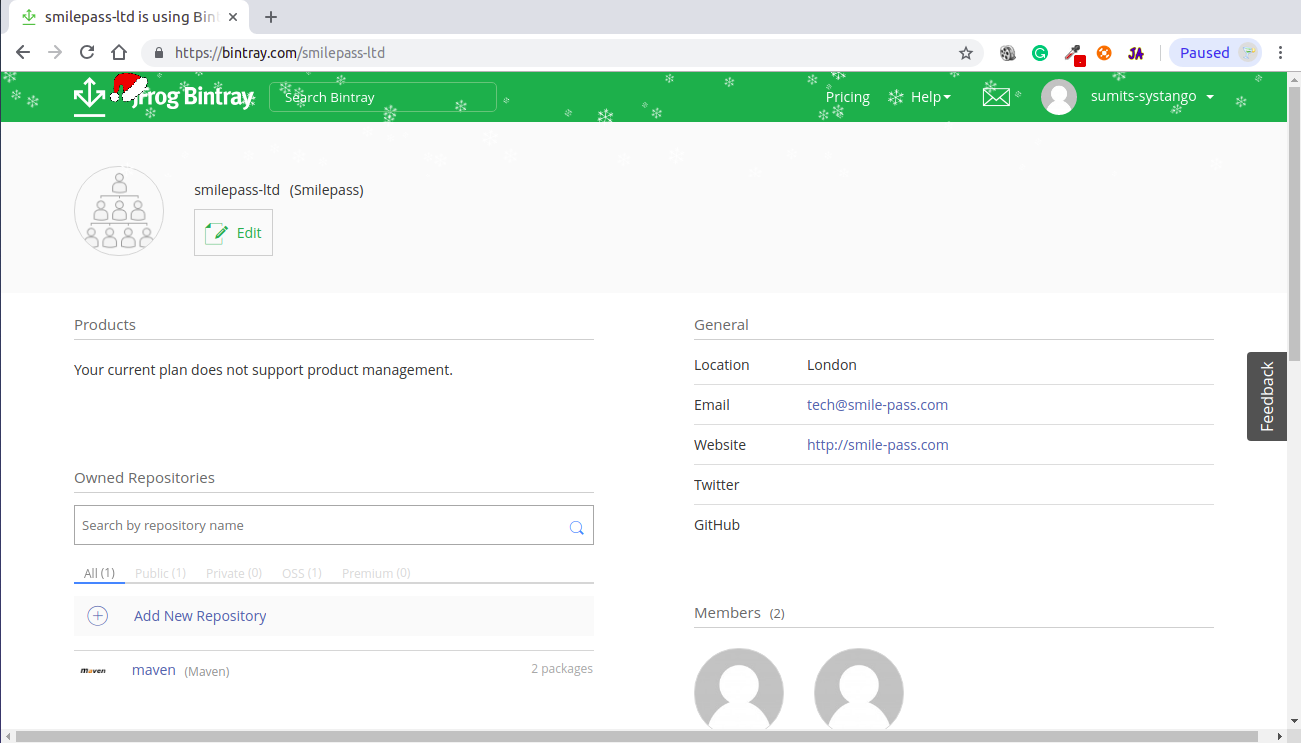
Task: Expand the sumits-systango user menu
Action: click(1155, 97)
